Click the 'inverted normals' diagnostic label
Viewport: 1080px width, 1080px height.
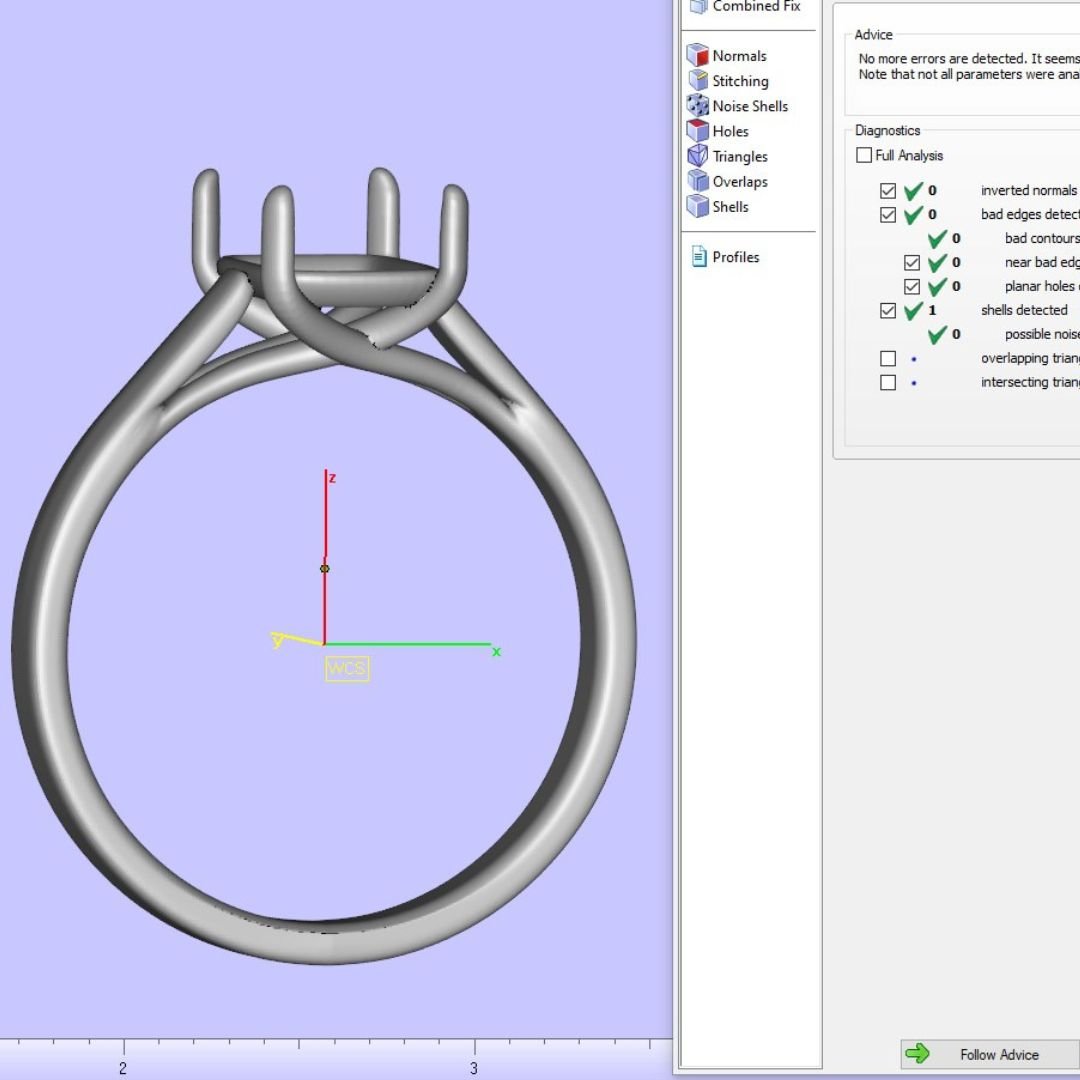(1028, 190)
